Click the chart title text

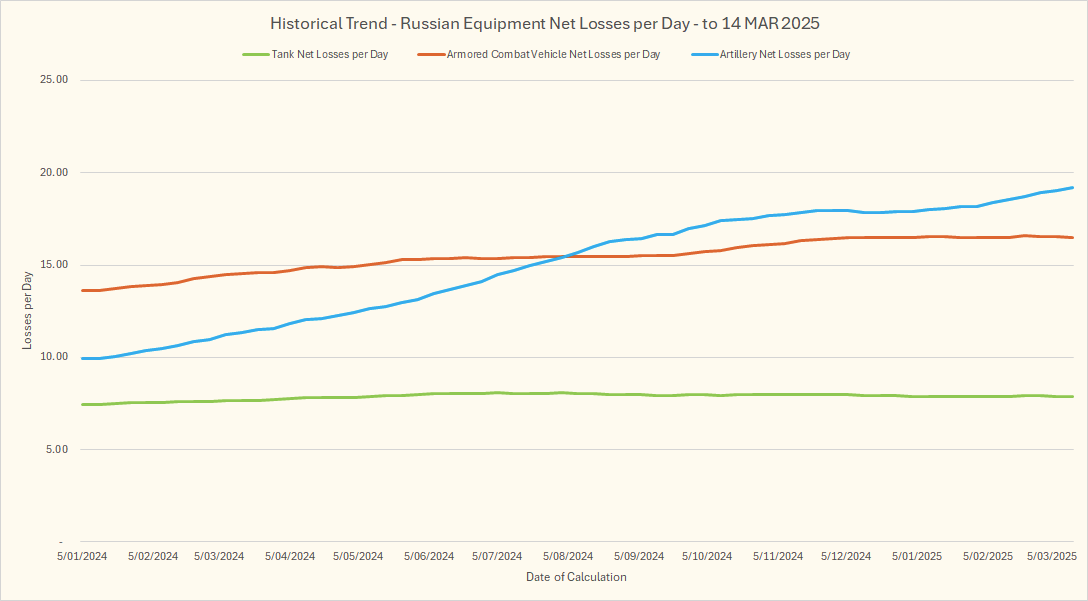(544, 22)
